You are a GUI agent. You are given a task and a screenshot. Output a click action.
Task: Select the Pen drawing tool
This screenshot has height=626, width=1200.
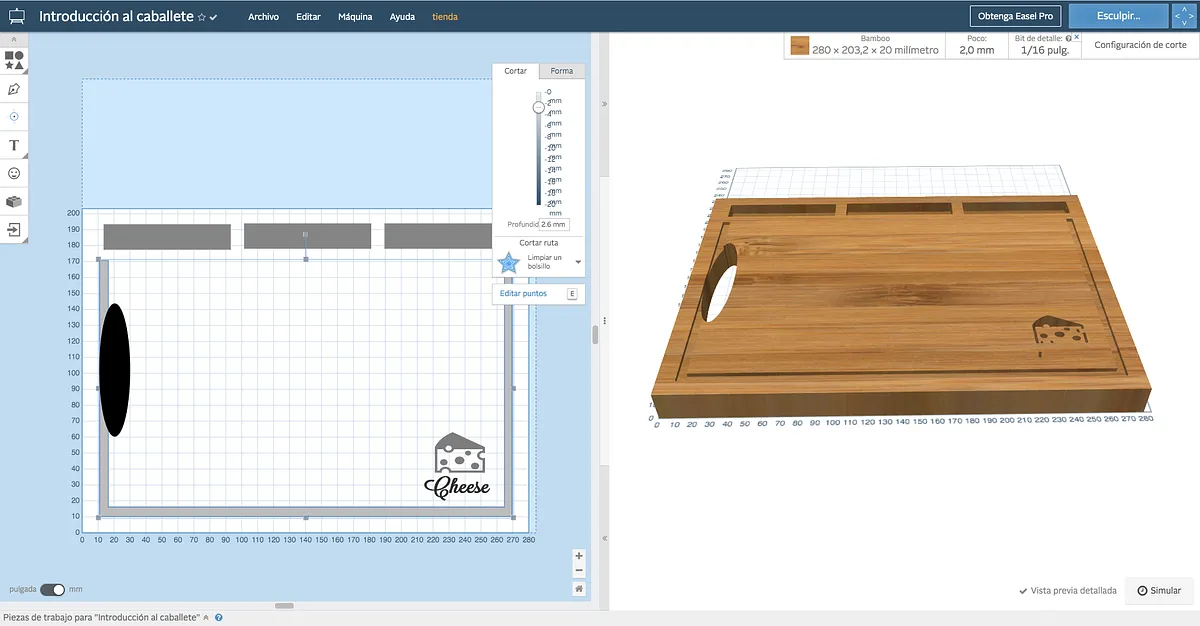coord(14,89)
